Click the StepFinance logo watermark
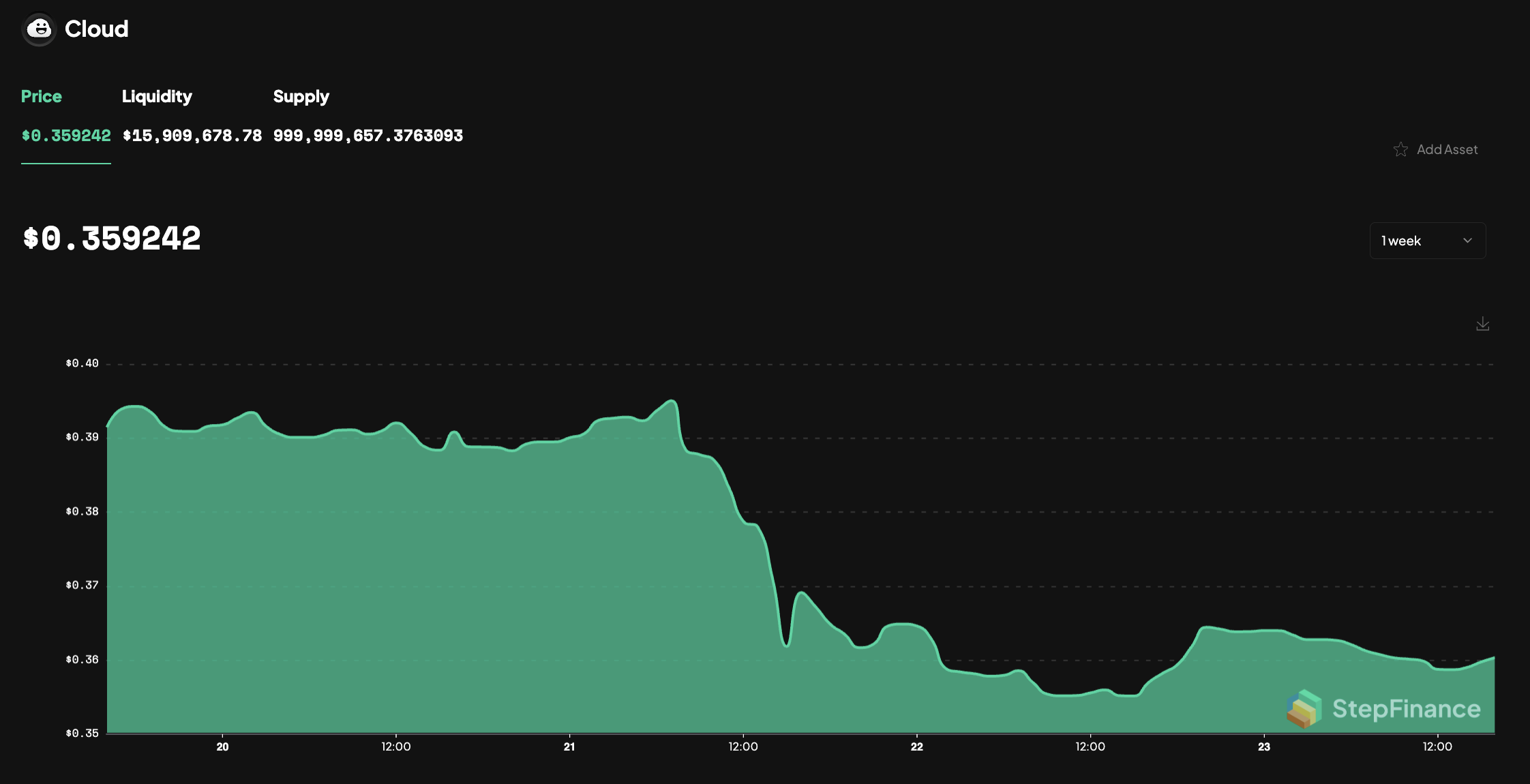1530x784 pixels. [1383, 709]
